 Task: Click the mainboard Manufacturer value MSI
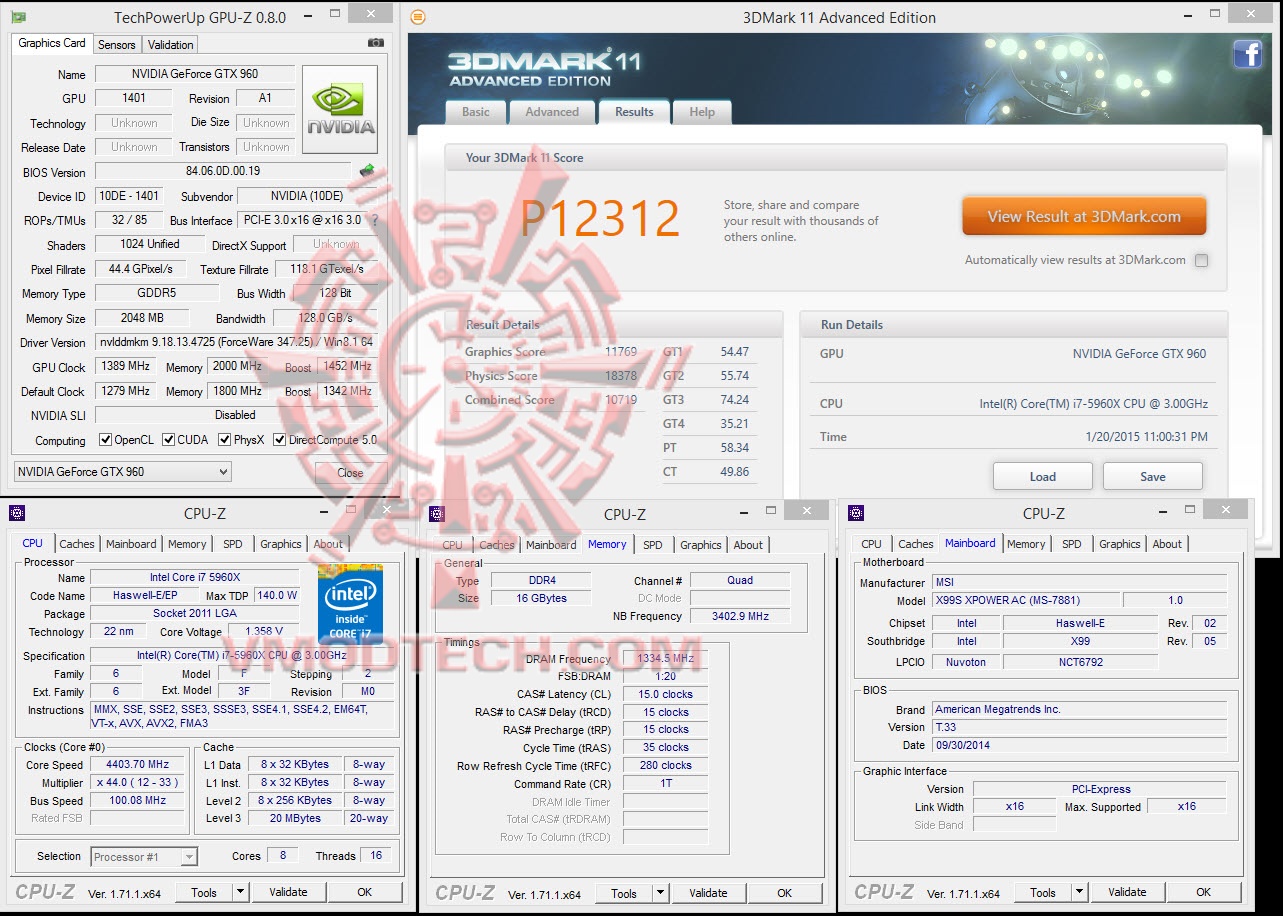pyautogui.click(x=1079, y=582)
